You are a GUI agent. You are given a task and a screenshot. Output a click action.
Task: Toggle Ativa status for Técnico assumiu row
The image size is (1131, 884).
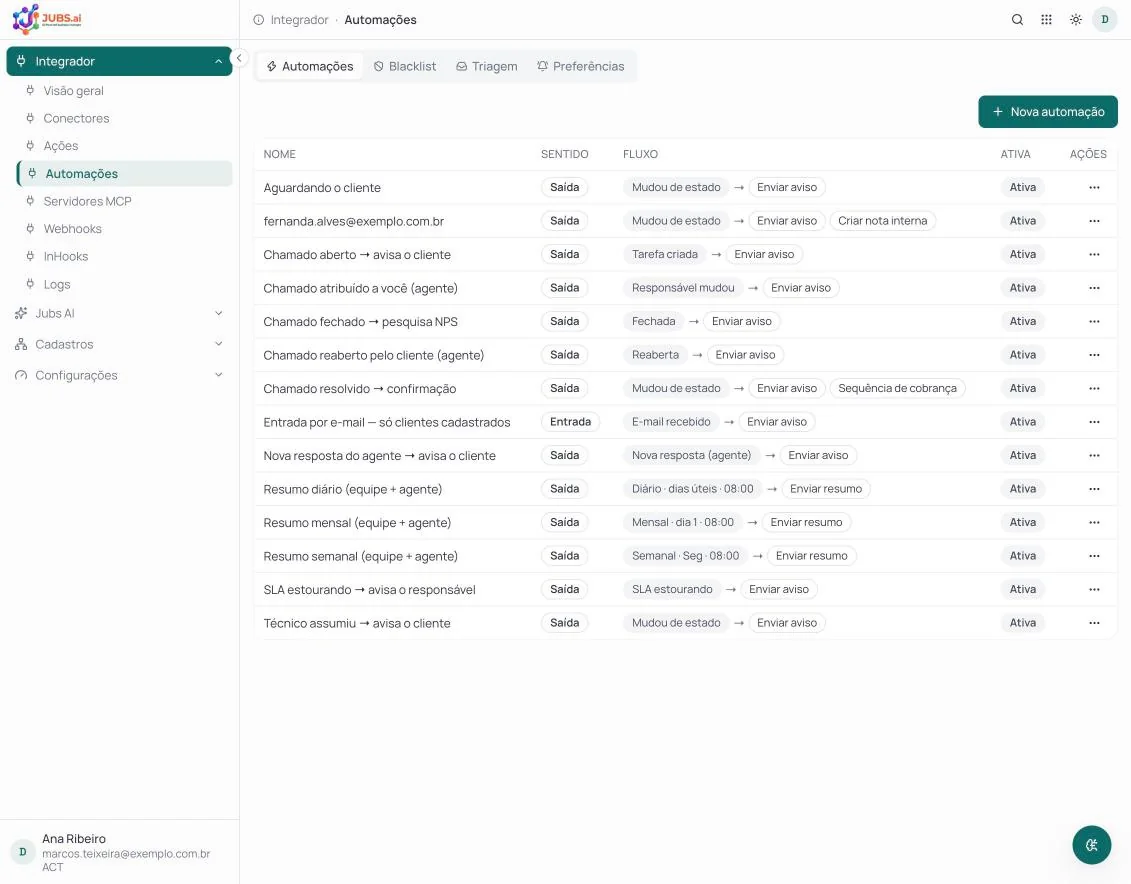1022,623
